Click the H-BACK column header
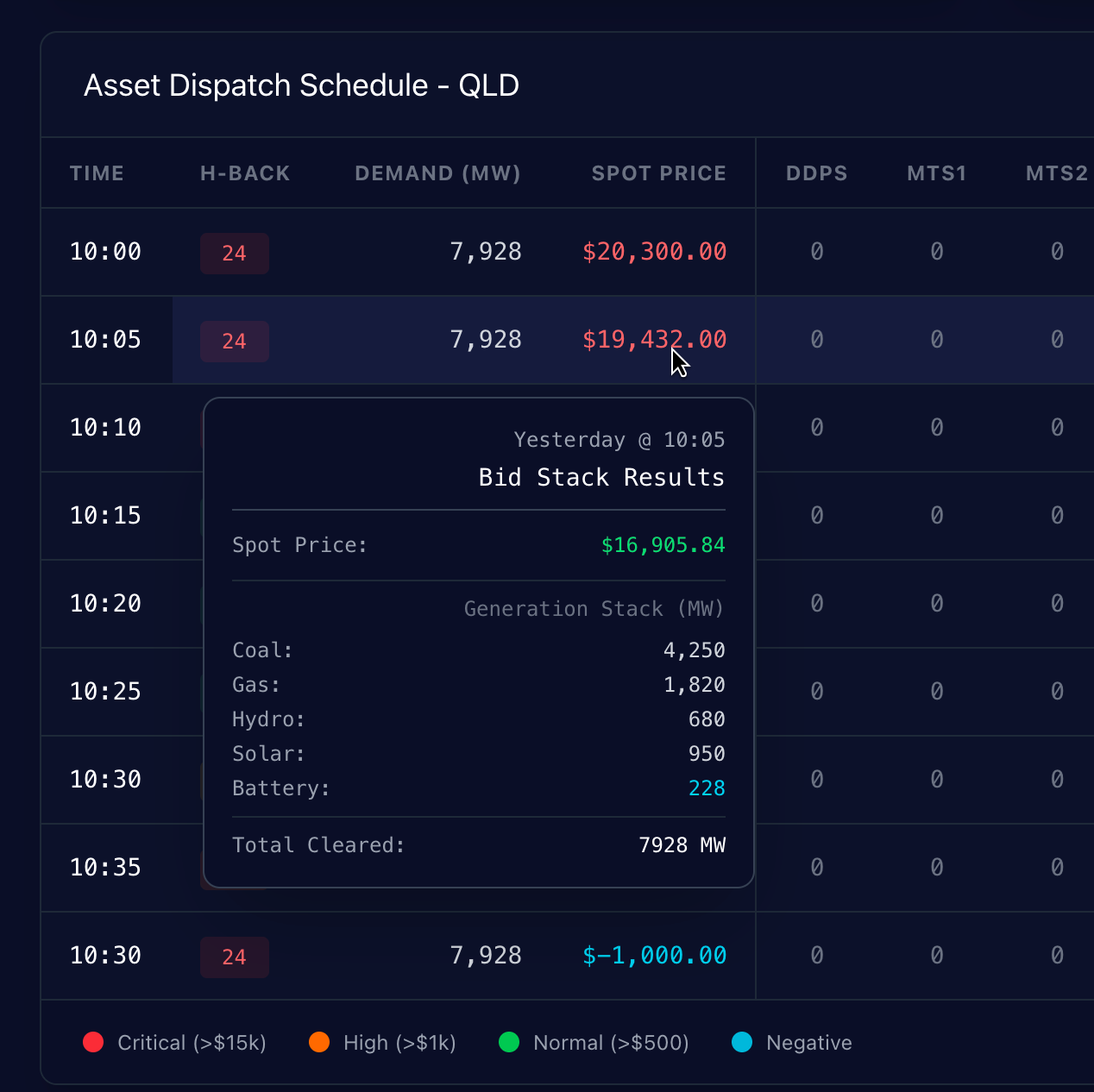This screenshot has height=1092, width=1094. tap(245, 173)
